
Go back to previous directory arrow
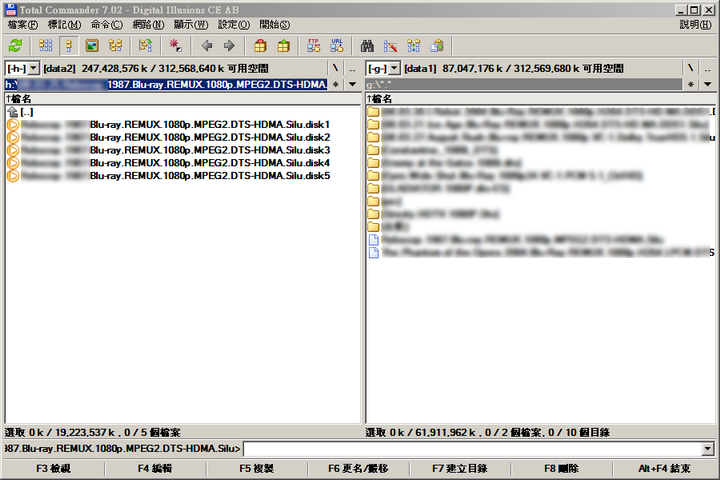click(x=207, y=45)
